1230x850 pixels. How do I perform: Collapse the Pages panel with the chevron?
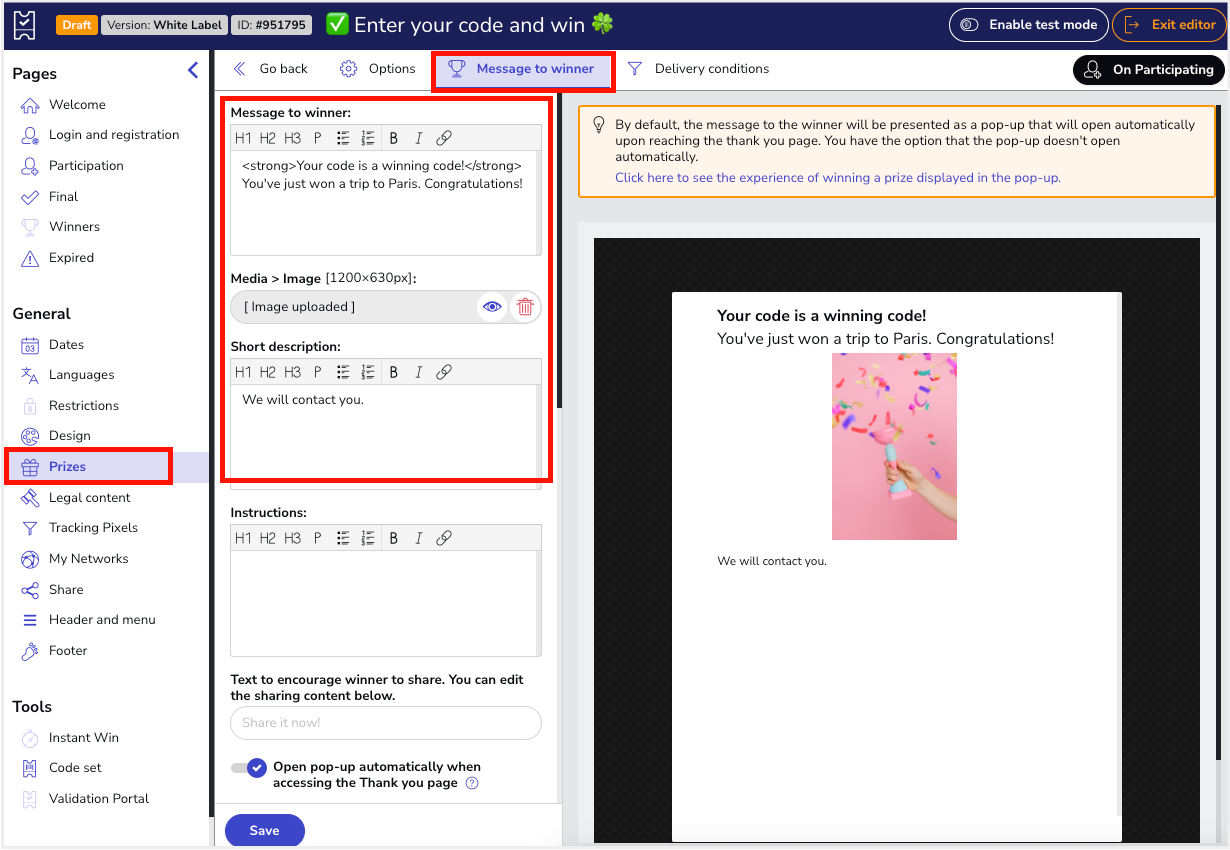[x=193, y=70]
